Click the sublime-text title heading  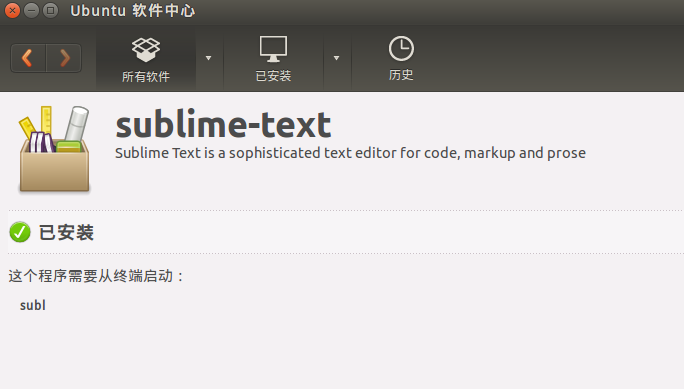pyautogui.click(x=223, y=125)
